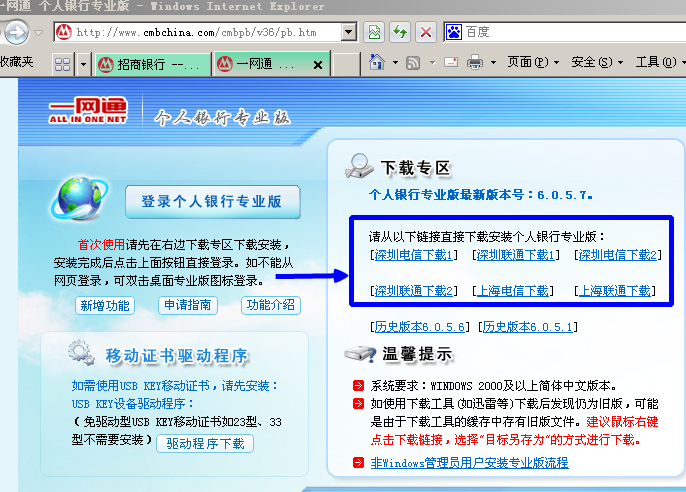Screen dimensions: 686x492
Task: Click the address bar URL field
Action: pyautogui.click(x=206, y=32)
